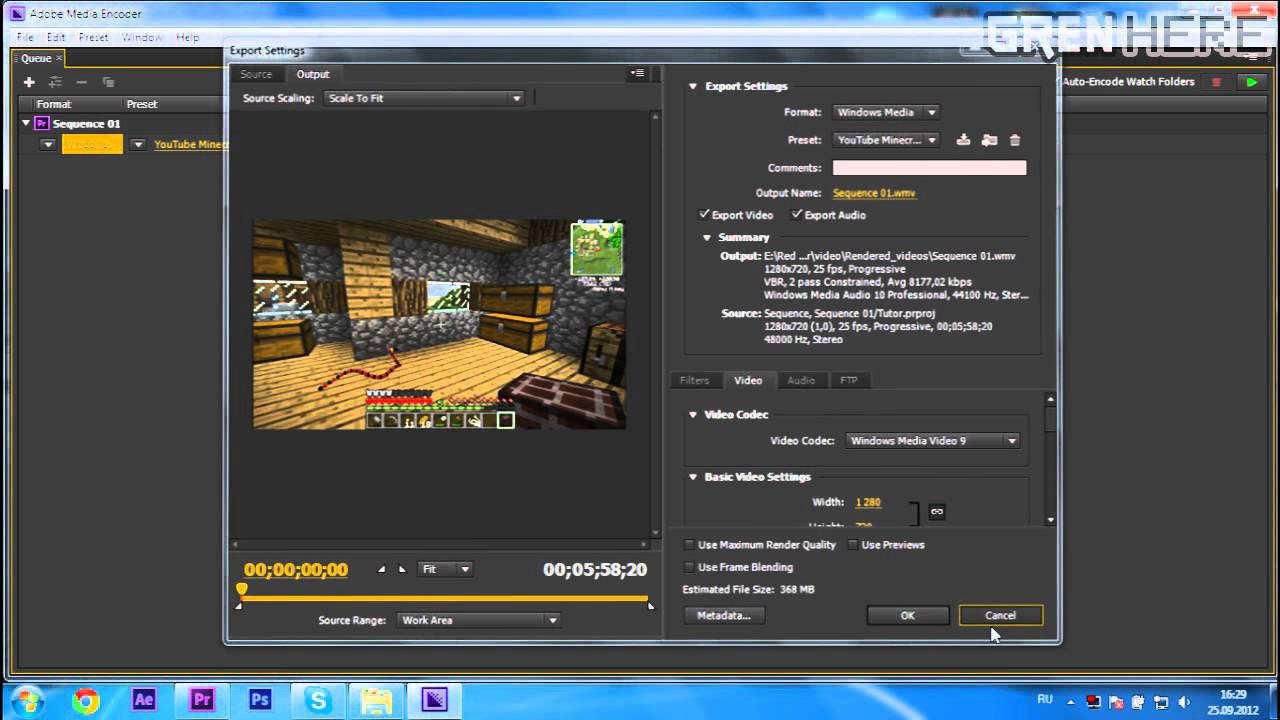Click the Set In Point triangle icon
The height and width of the screenshot is (720, 1280).
(x=381, y=569)
